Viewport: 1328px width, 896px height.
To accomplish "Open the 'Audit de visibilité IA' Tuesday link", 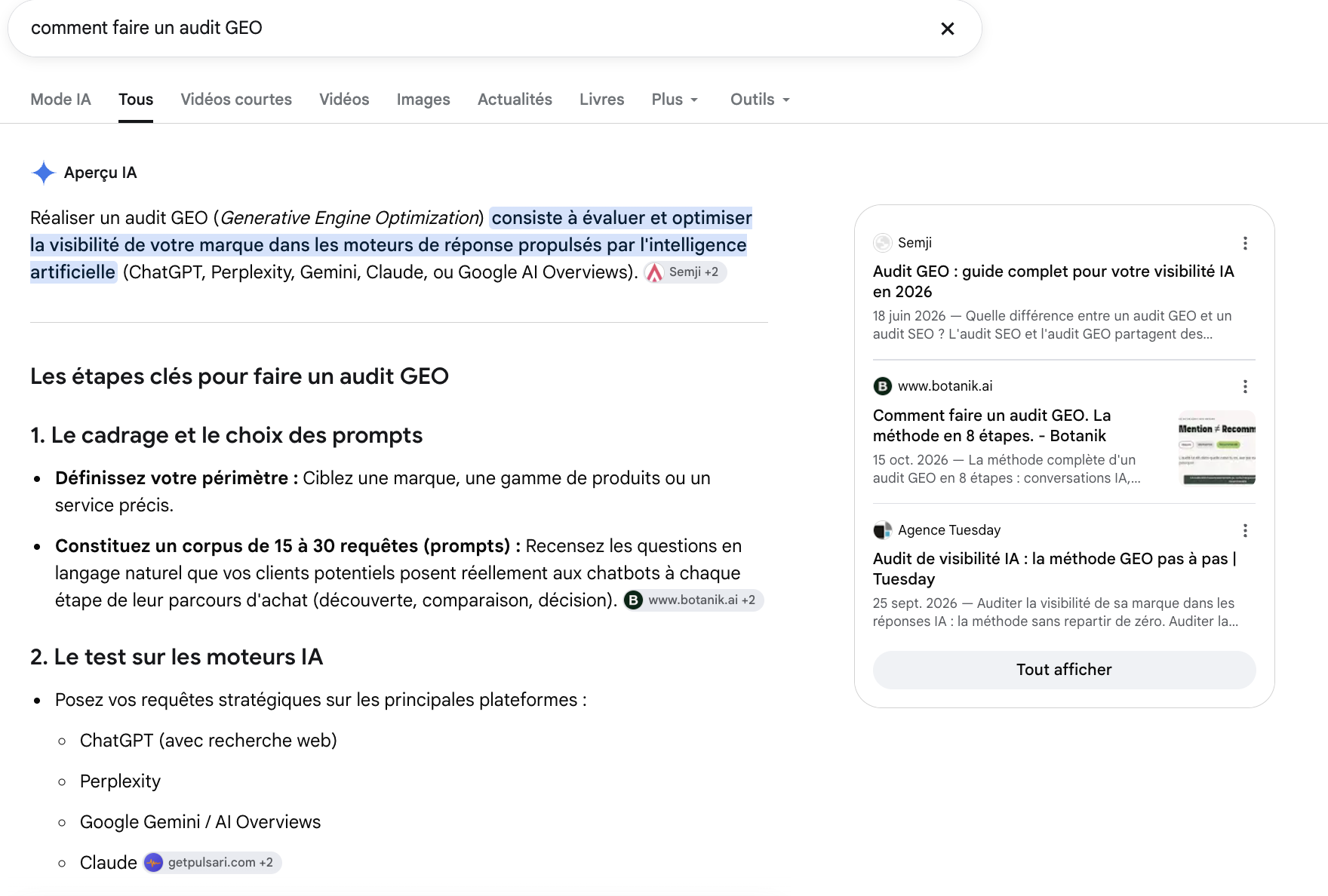I will (x=1055, y=569).
